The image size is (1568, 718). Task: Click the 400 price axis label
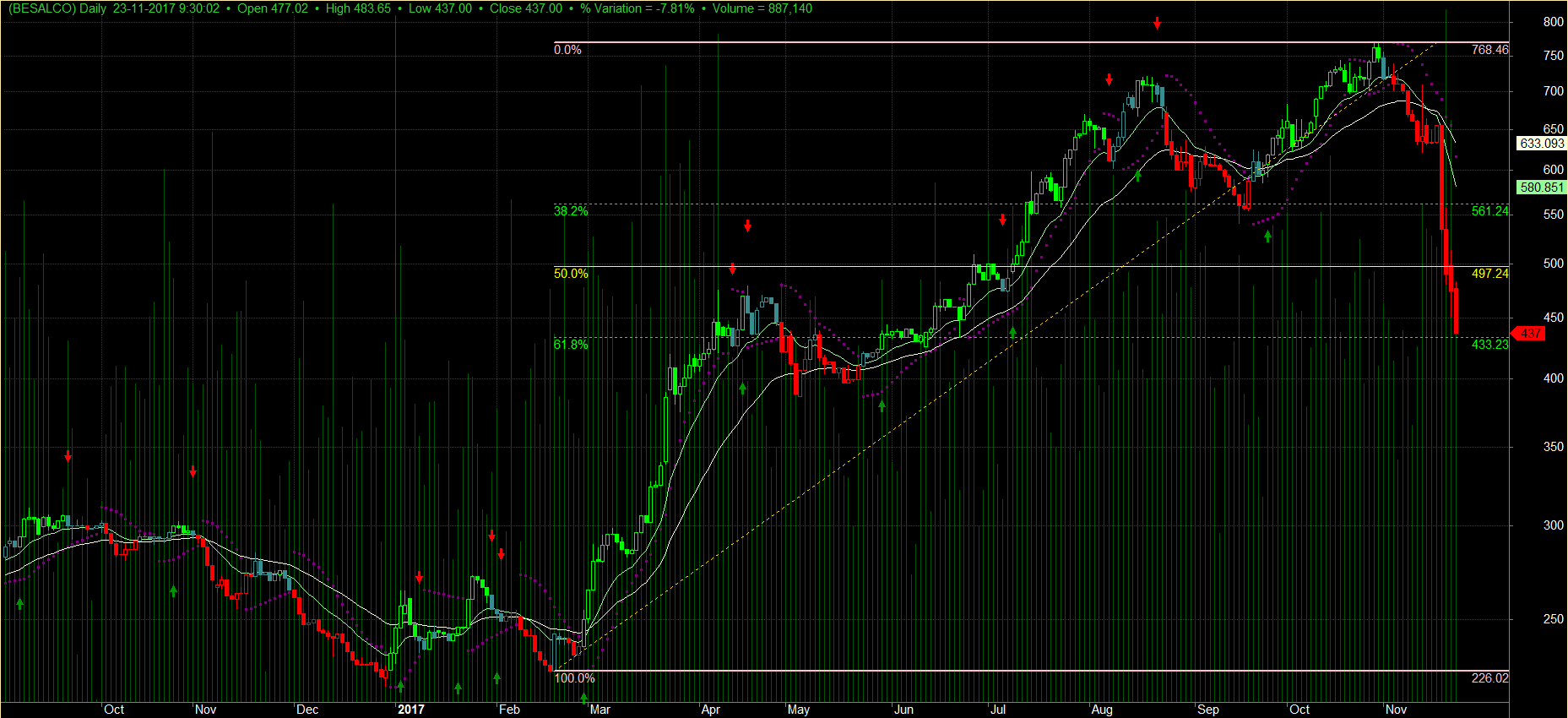tap(1553, 378)
